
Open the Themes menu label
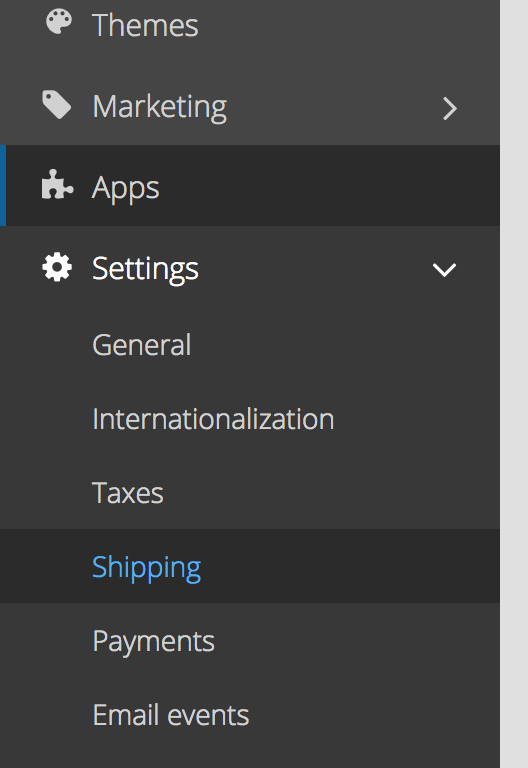pos(145,25)
